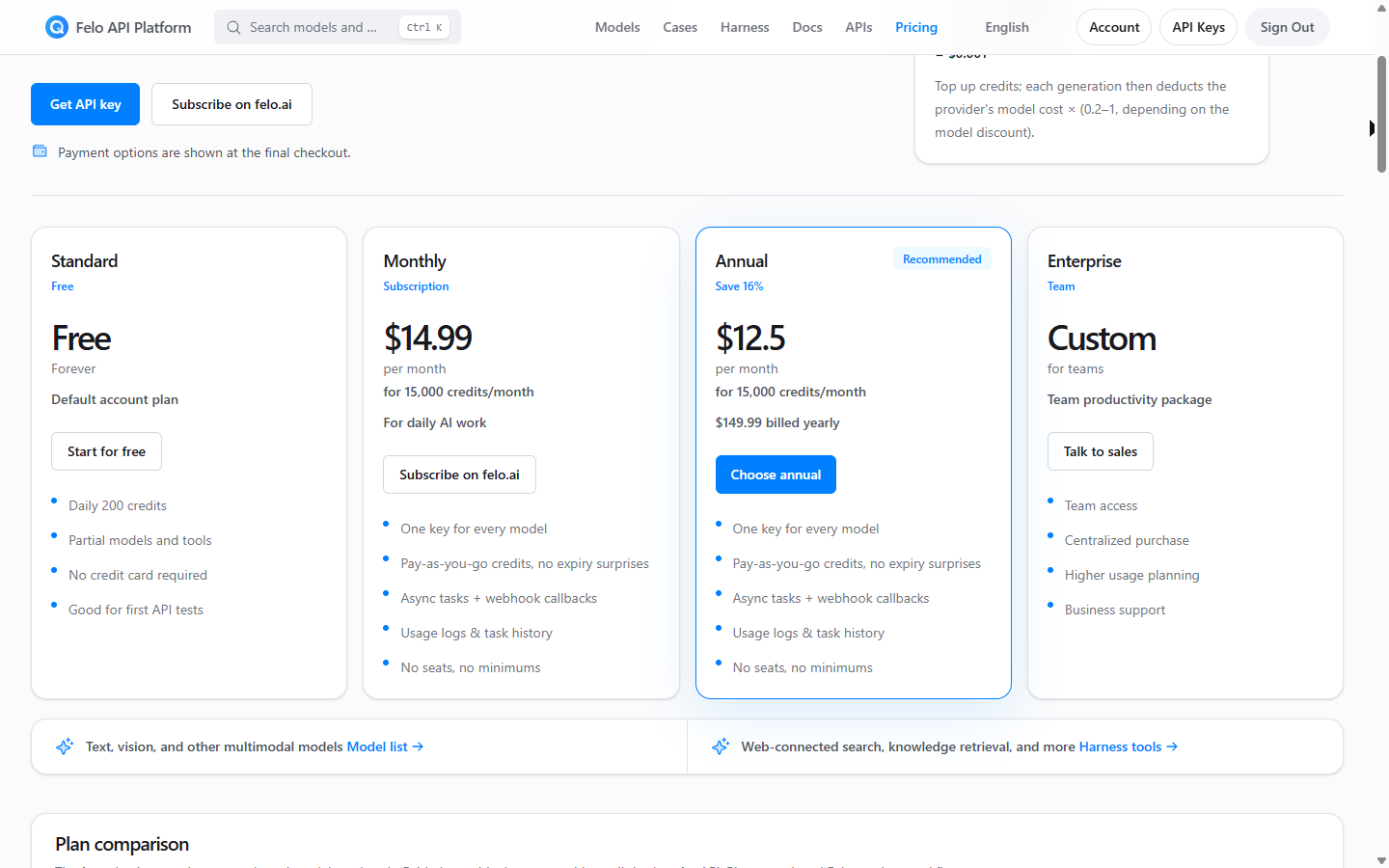Click the Plan comparison heading
Screen dimensions: 1389x868
tap(122, 844)
